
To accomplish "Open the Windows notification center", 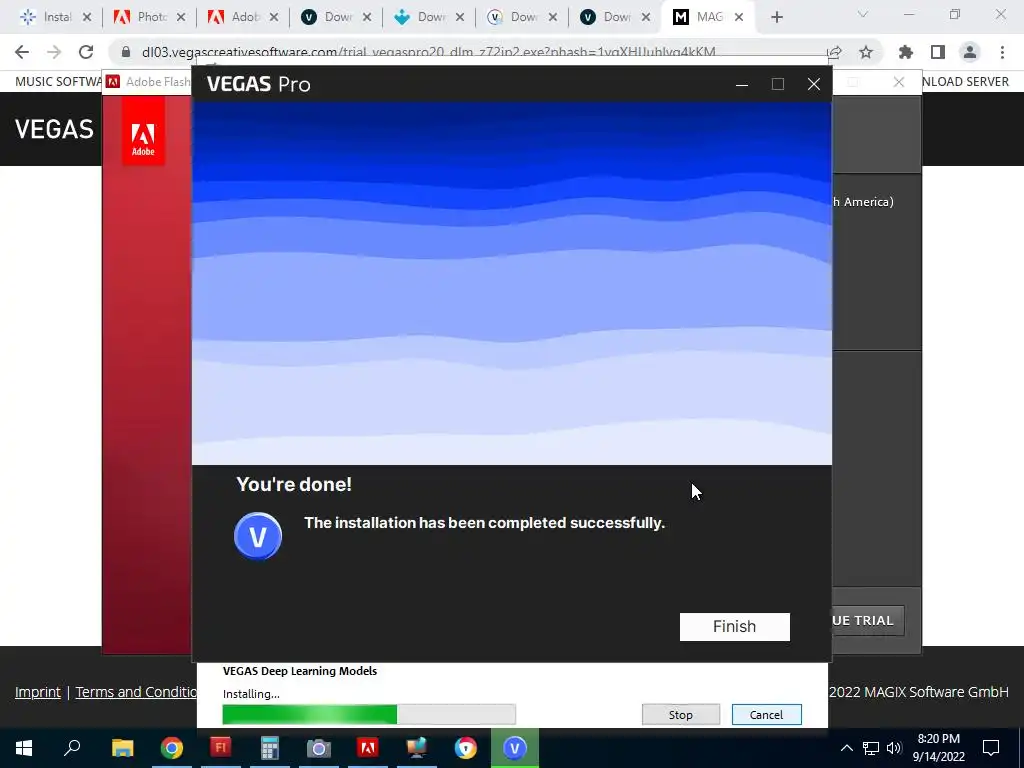I will point(991,748).
